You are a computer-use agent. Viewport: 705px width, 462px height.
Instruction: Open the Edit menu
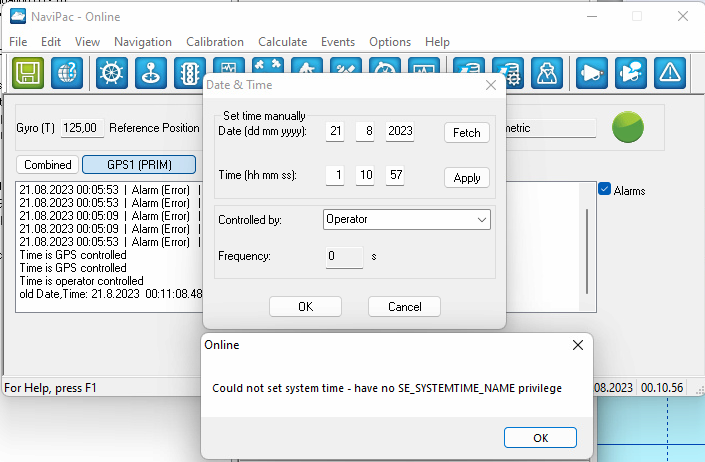tap(51, 42)
